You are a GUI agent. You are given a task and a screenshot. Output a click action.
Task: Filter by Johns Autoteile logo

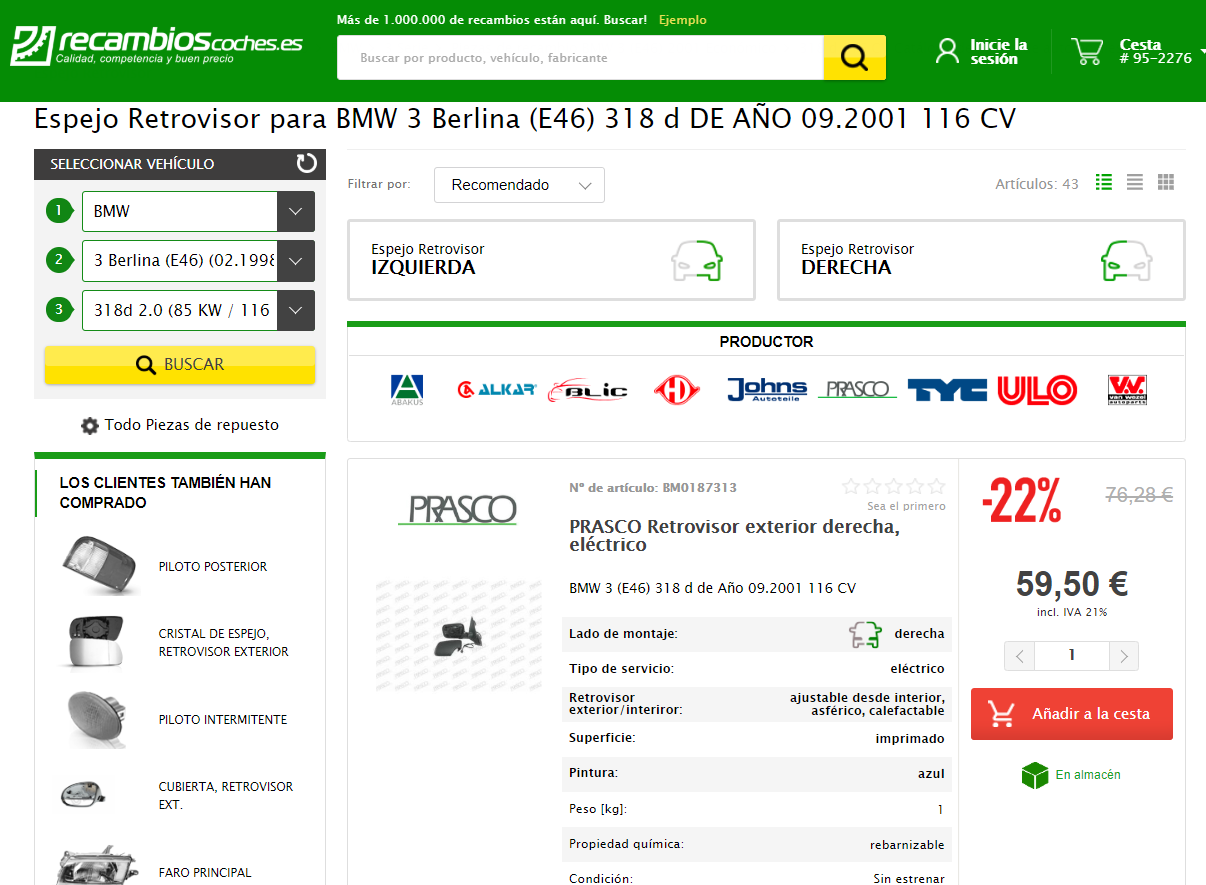(766, 389)
